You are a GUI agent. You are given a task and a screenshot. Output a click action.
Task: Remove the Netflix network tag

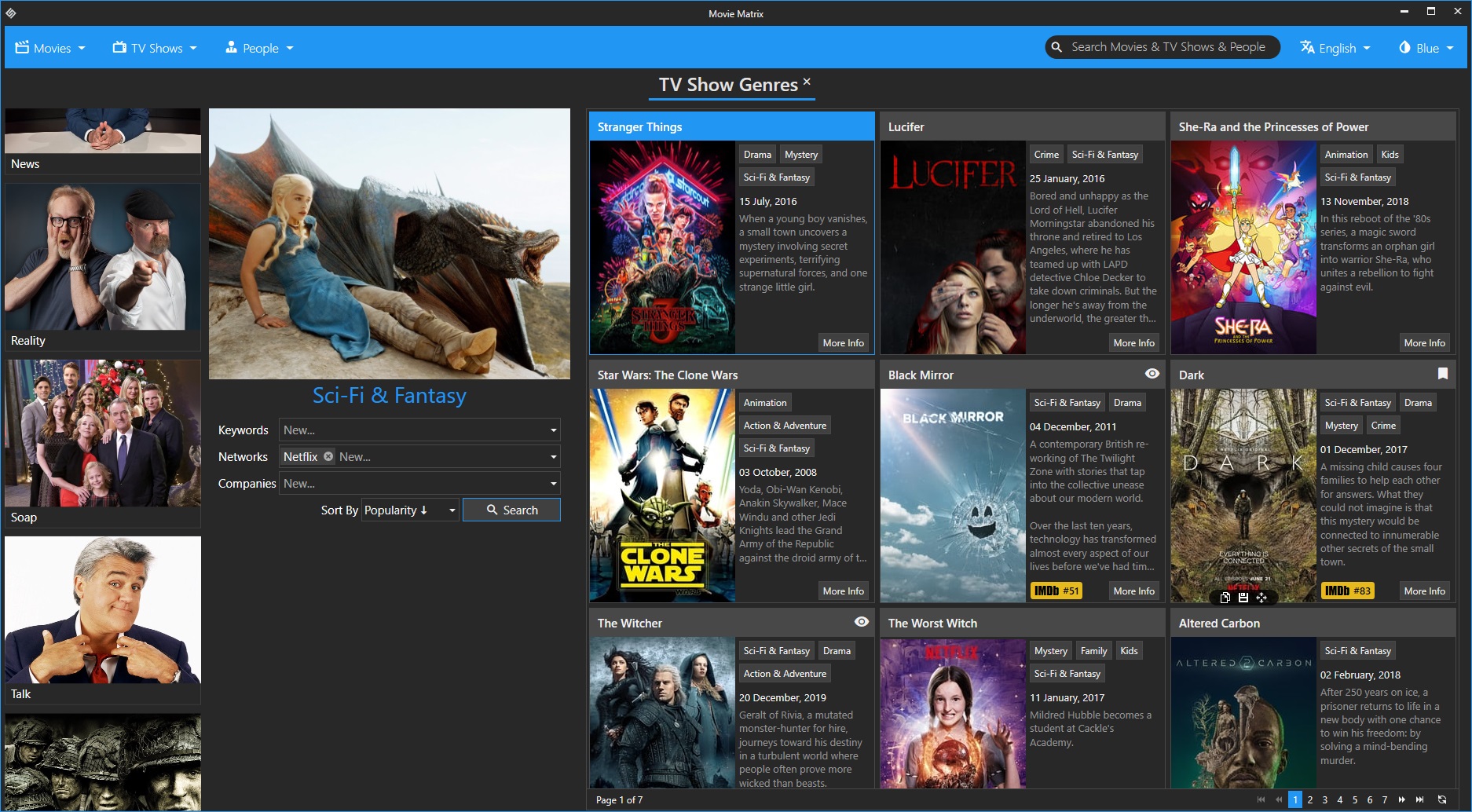pos(328,456)
